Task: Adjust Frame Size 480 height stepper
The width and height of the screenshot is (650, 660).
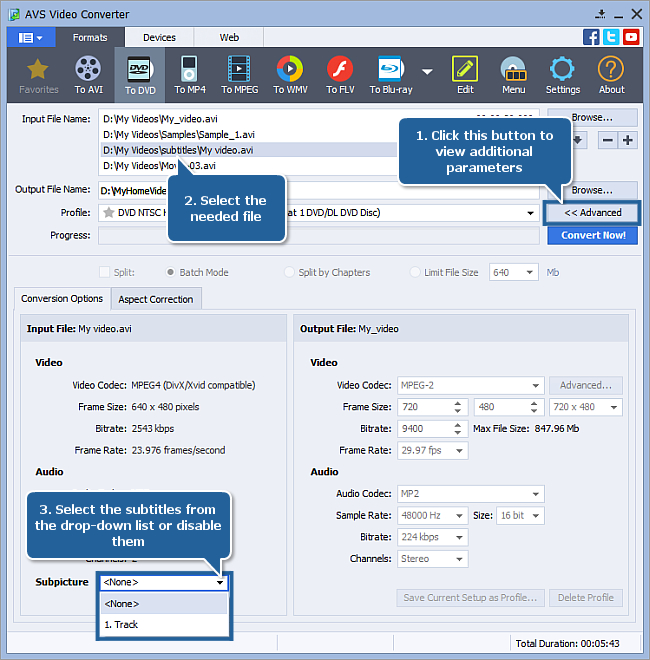Action: [534, 407]
